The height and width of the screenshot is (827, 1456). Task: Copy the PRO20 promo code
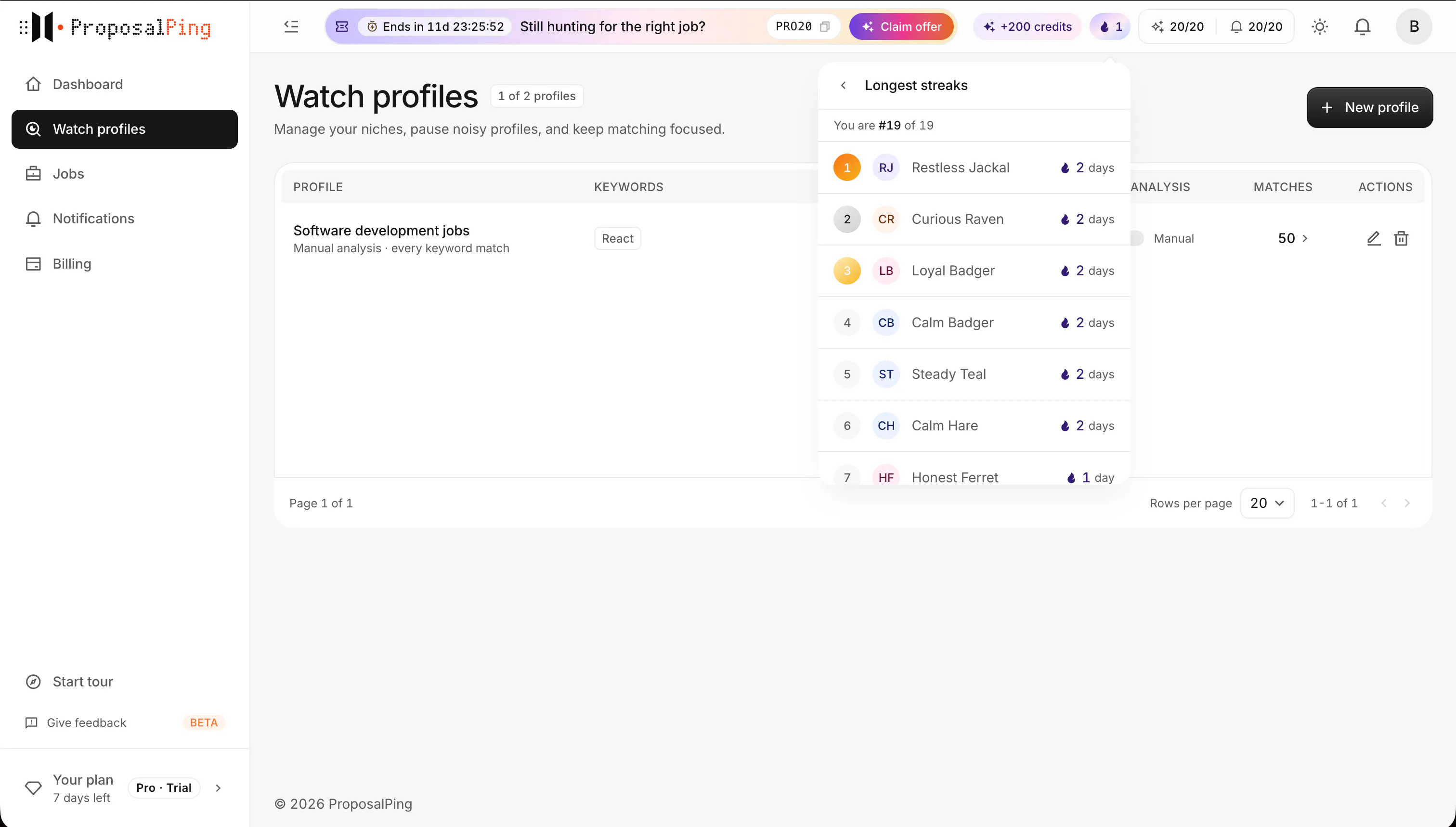pos(825,26)
